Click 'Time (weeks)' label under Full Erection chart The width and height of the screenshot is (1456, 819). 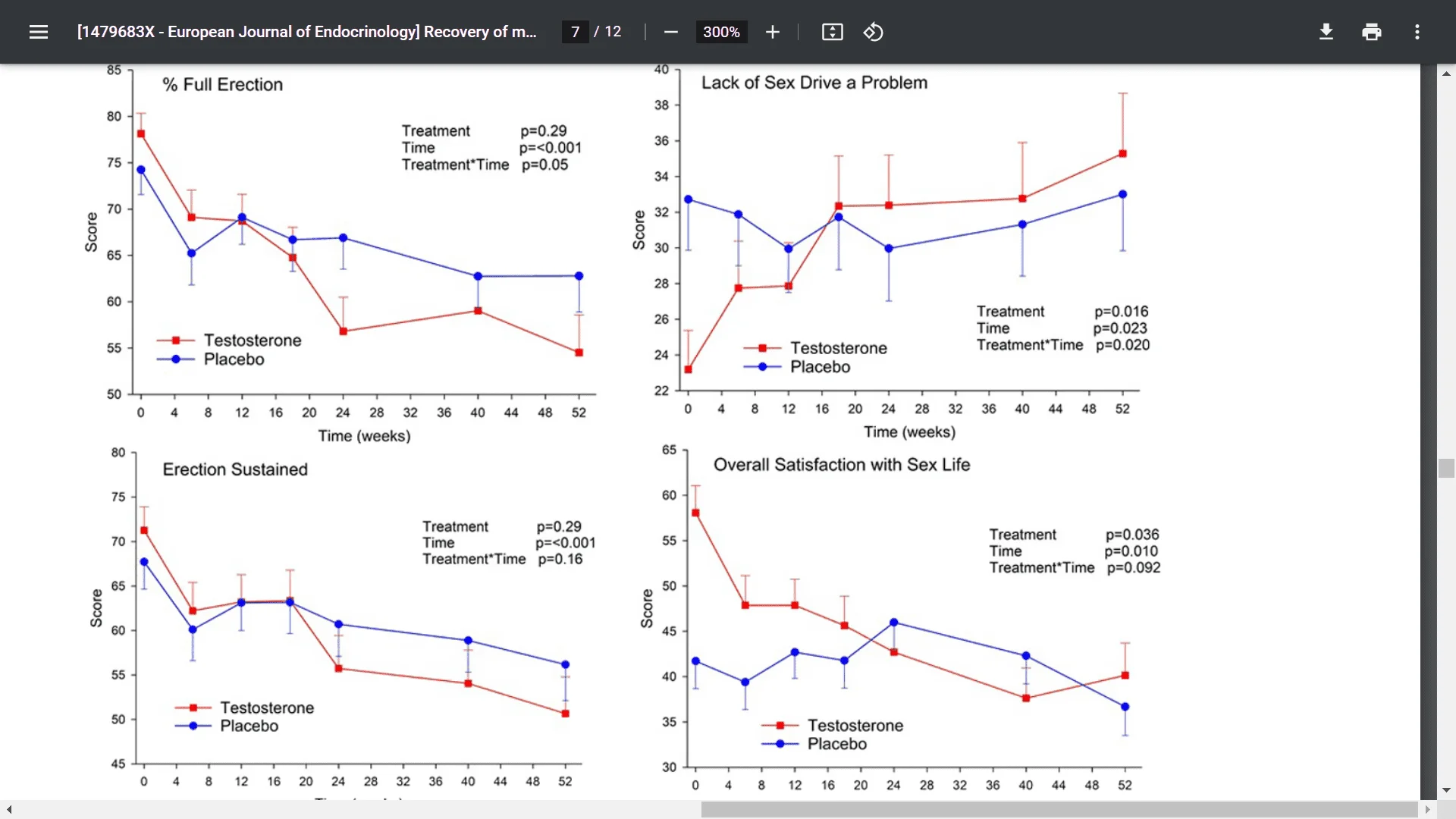tap(364, 436)
